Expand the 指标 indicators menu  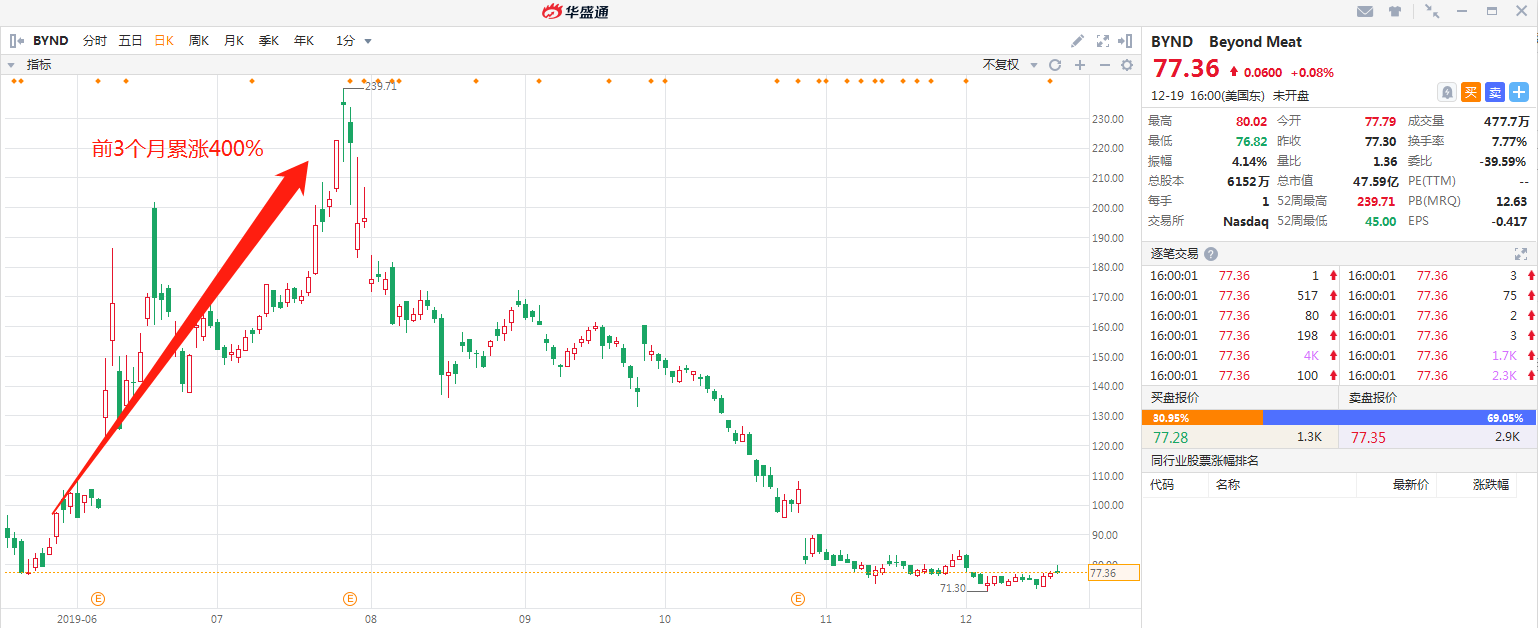[30, 65]
